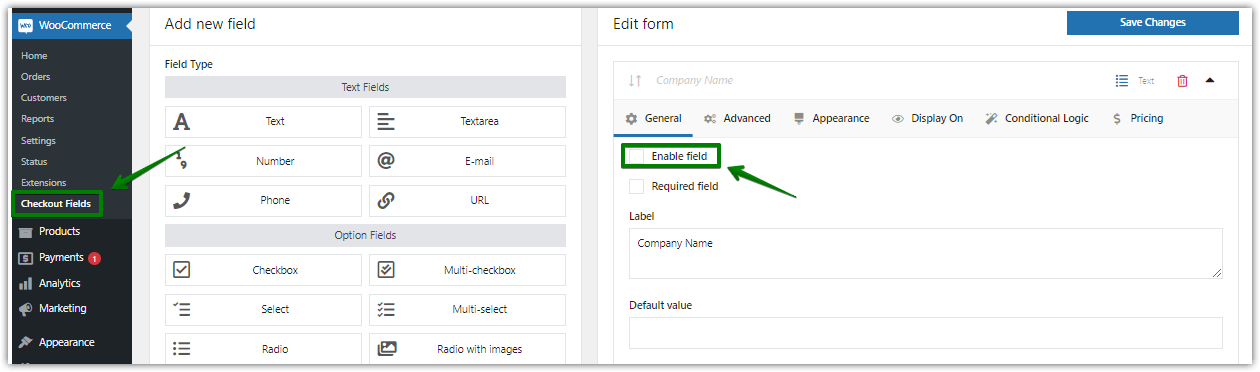
Task: Switch to the Advanced tab
Action: (x=737, y=118)
